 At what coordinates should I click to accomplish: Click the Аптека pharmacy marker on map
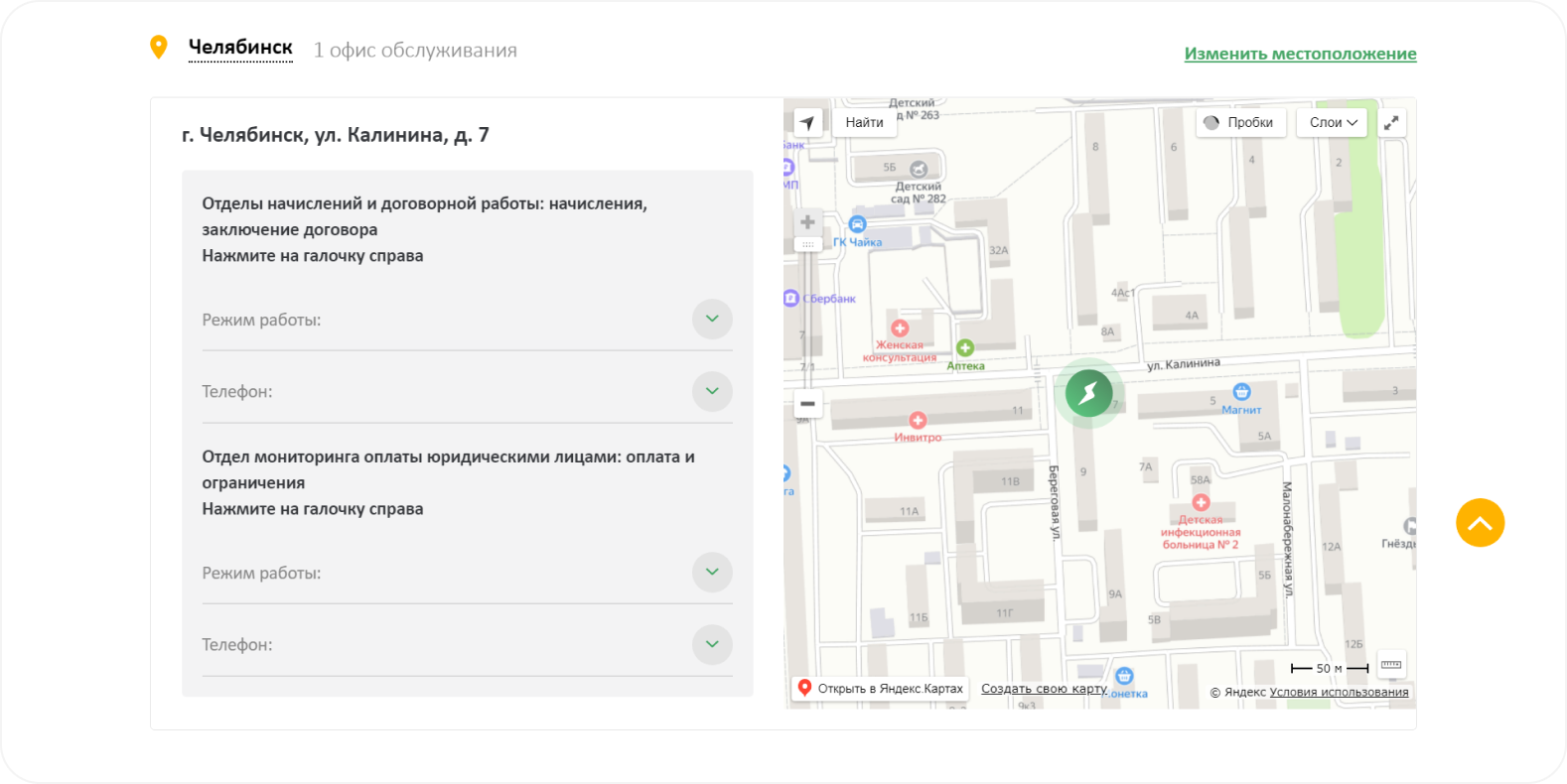[964, 348]
